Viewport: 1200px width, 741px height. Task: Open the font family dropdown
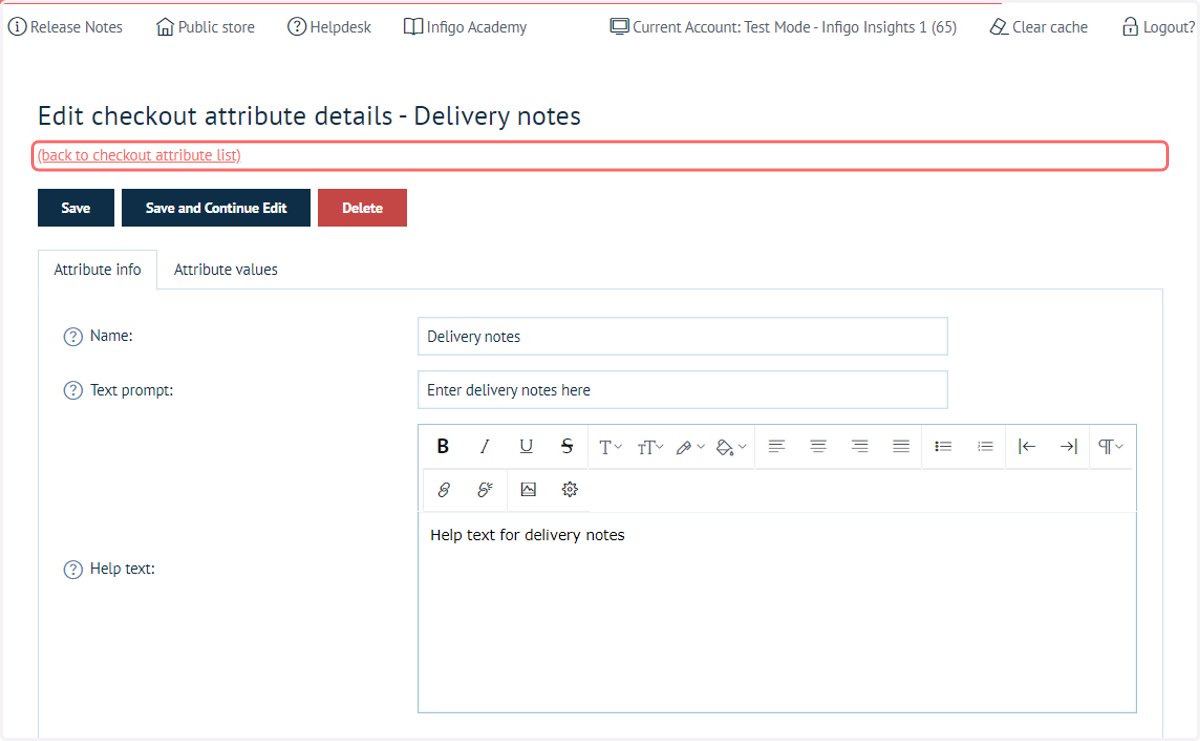(610, 447)
